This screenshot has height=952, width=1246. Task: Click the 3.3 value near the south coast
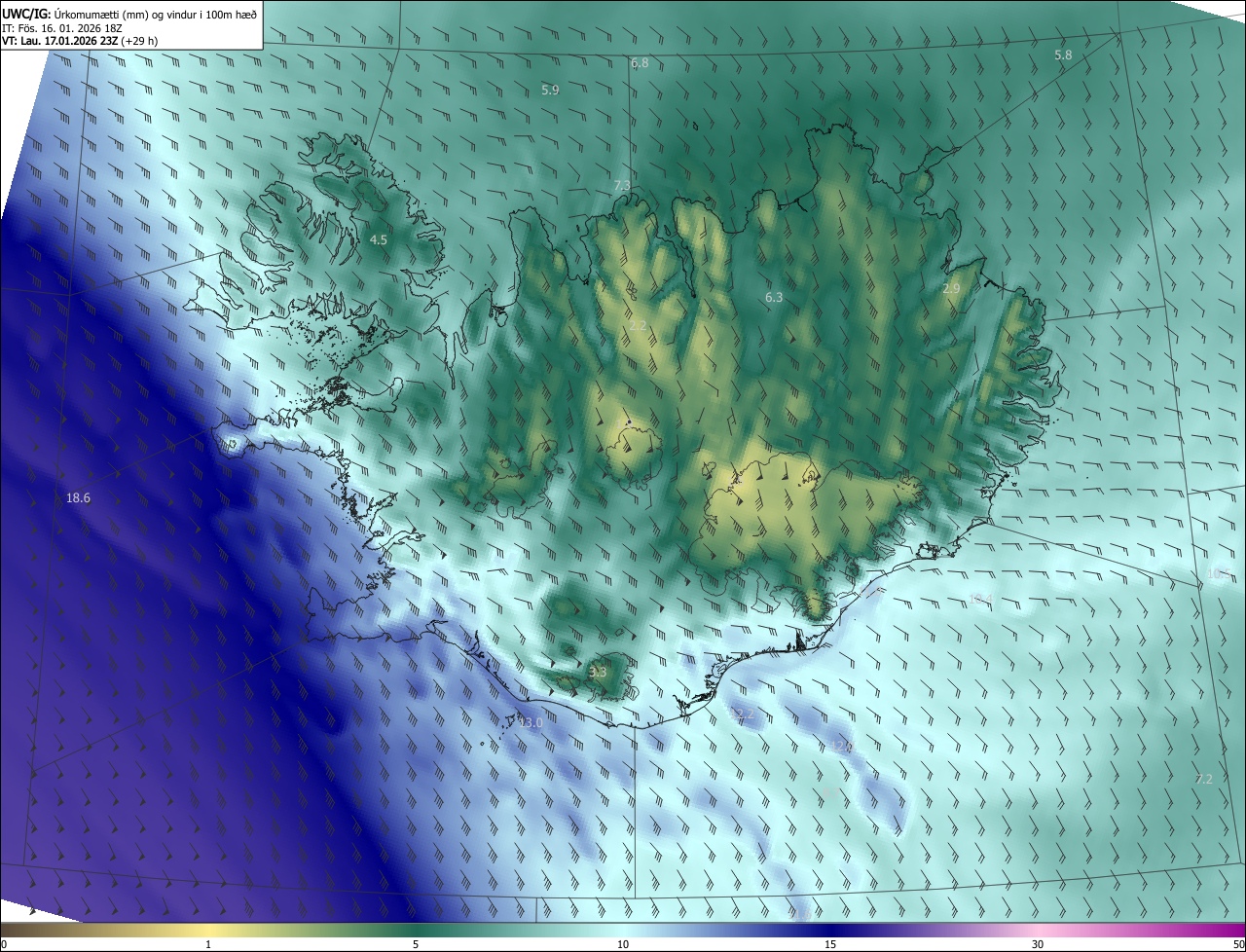(598, 672)
